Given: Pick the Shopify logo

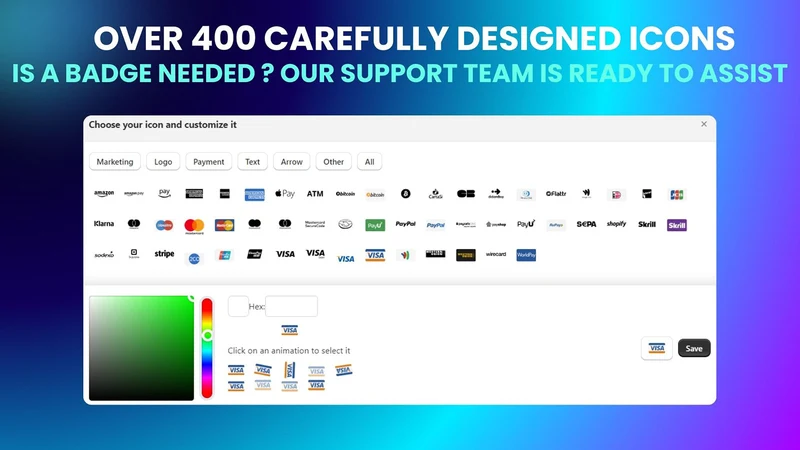Looking at the screenshot, I should click(616, 223).
